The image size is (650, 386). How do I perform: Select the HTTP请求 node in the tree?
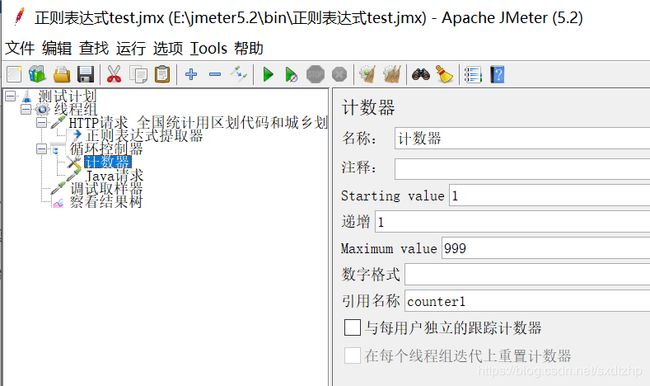198,123
